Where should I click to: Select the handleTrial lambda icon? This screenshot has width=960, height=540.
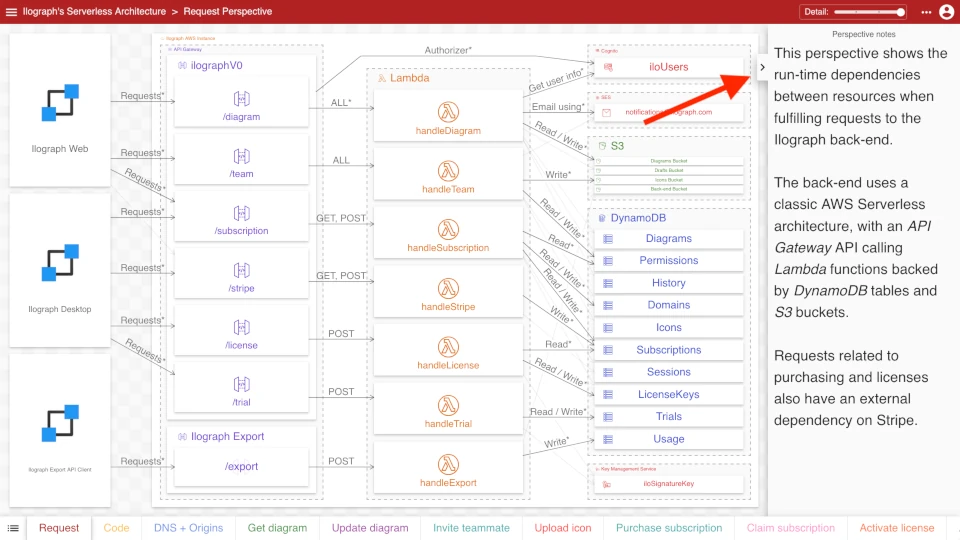tap(448, 405)
